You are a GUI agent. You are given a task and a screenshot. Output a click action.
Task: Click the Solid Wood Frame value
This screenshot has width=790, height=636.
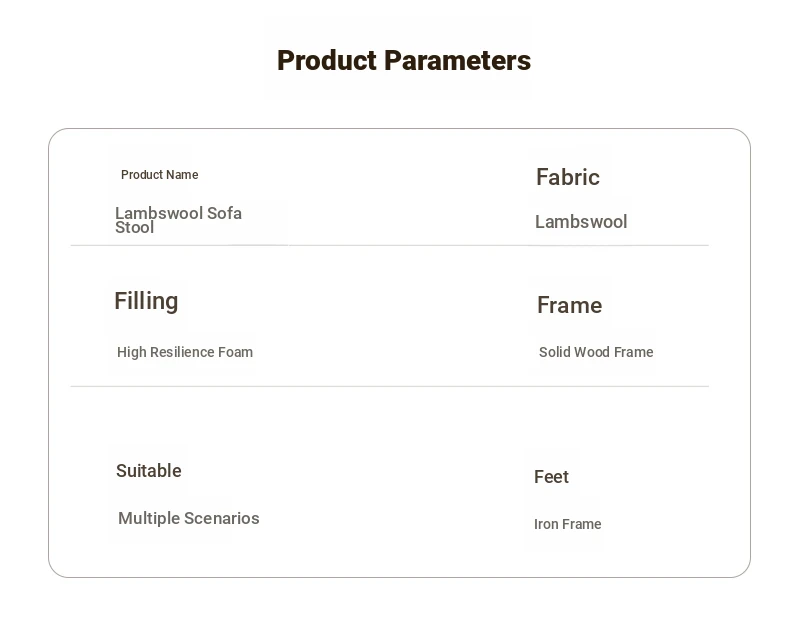596,352
